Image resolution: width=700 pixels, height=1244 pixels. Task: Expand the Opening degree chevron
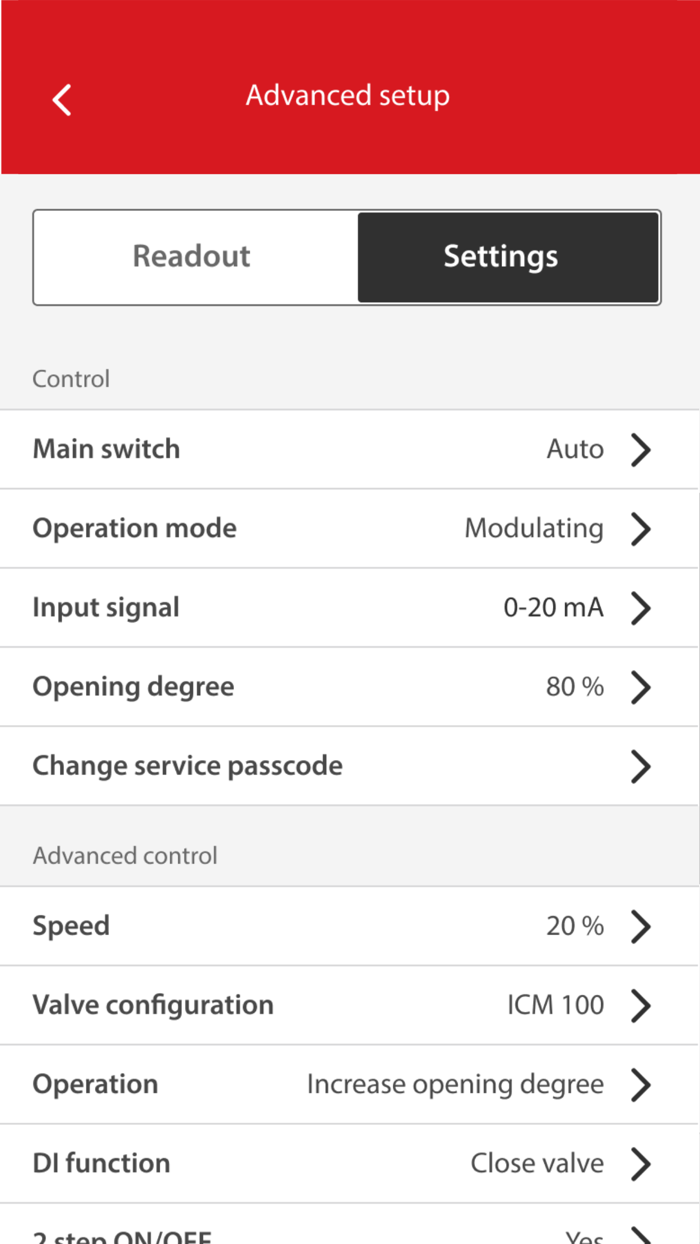coord(641,686)
